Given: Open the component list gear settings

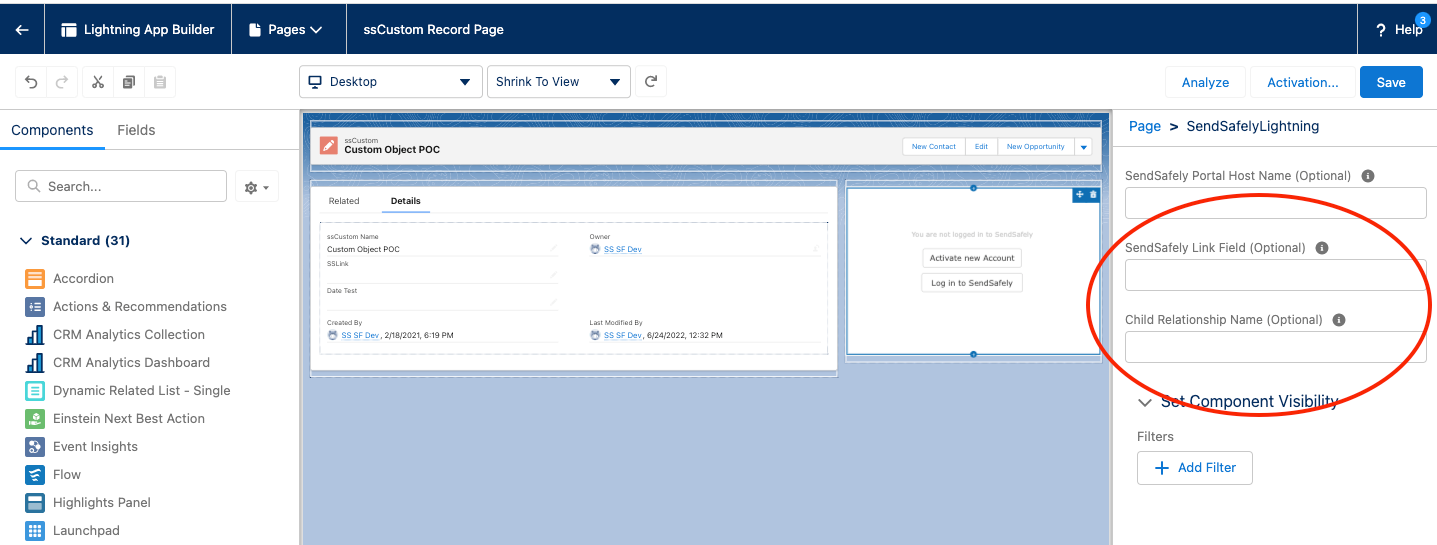Looking at the screenshot, I should (257, 187).
